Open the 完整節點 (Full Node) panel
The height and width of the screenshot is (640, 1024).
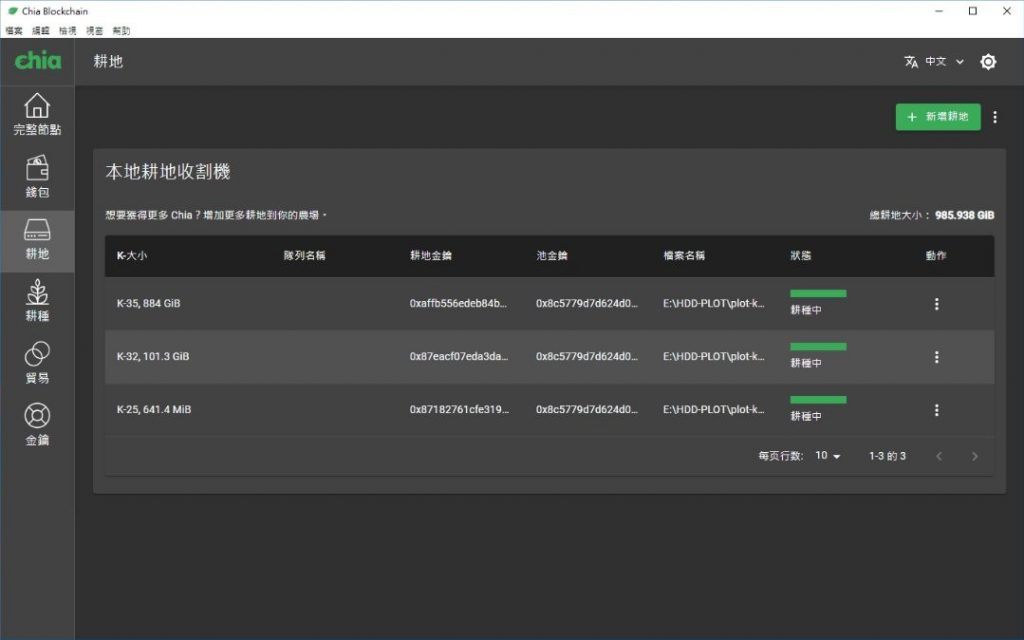[x=37, y=112]
